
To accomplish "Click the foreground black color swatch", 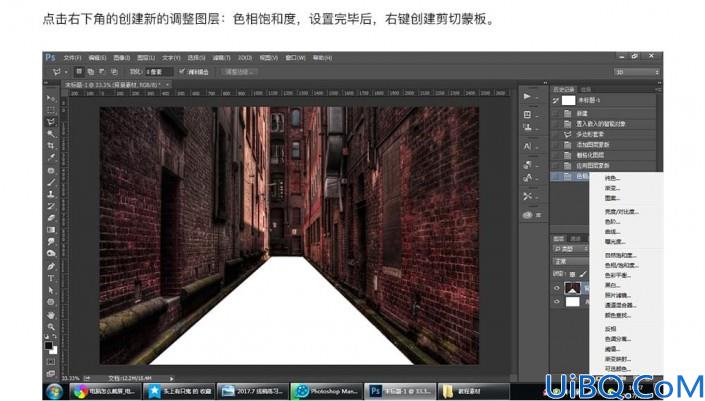I will coord(49,346).
